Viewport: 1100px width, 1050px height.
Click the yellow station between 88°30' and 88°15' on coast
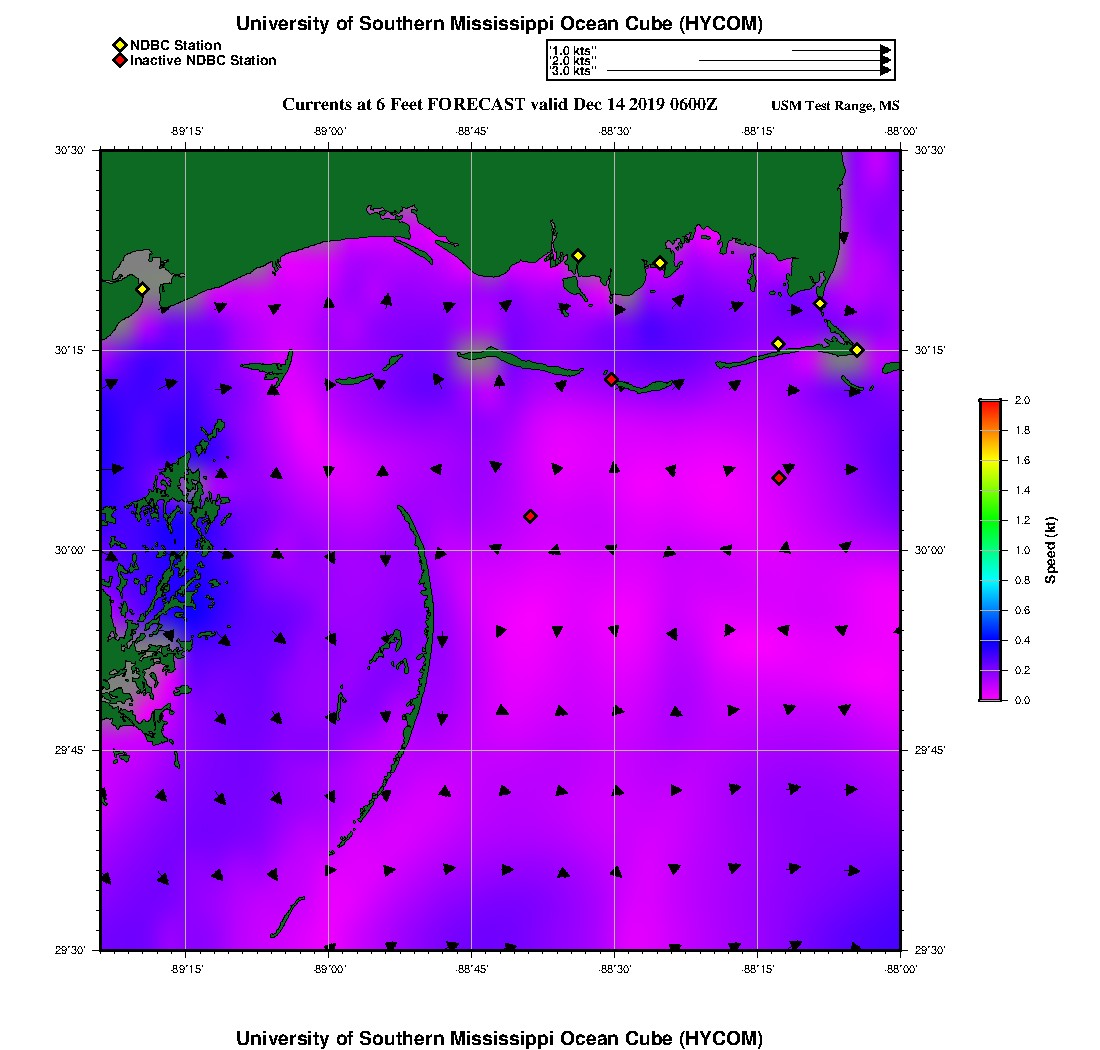660,264
